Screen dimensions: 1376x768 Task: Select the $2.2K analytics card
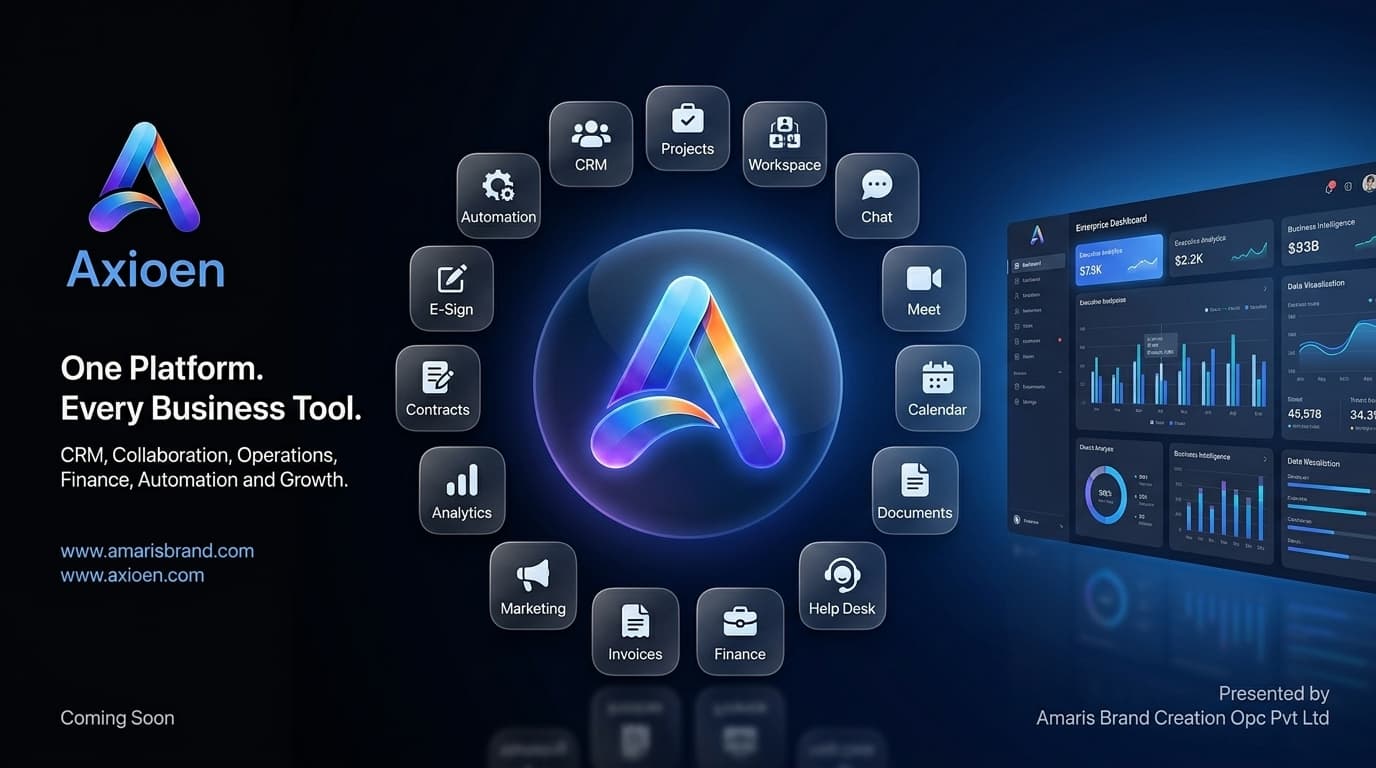coord(1221,250)
